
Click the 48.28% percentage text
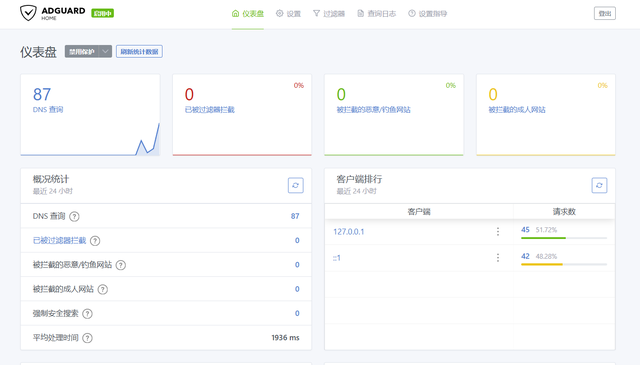[546, 256]
